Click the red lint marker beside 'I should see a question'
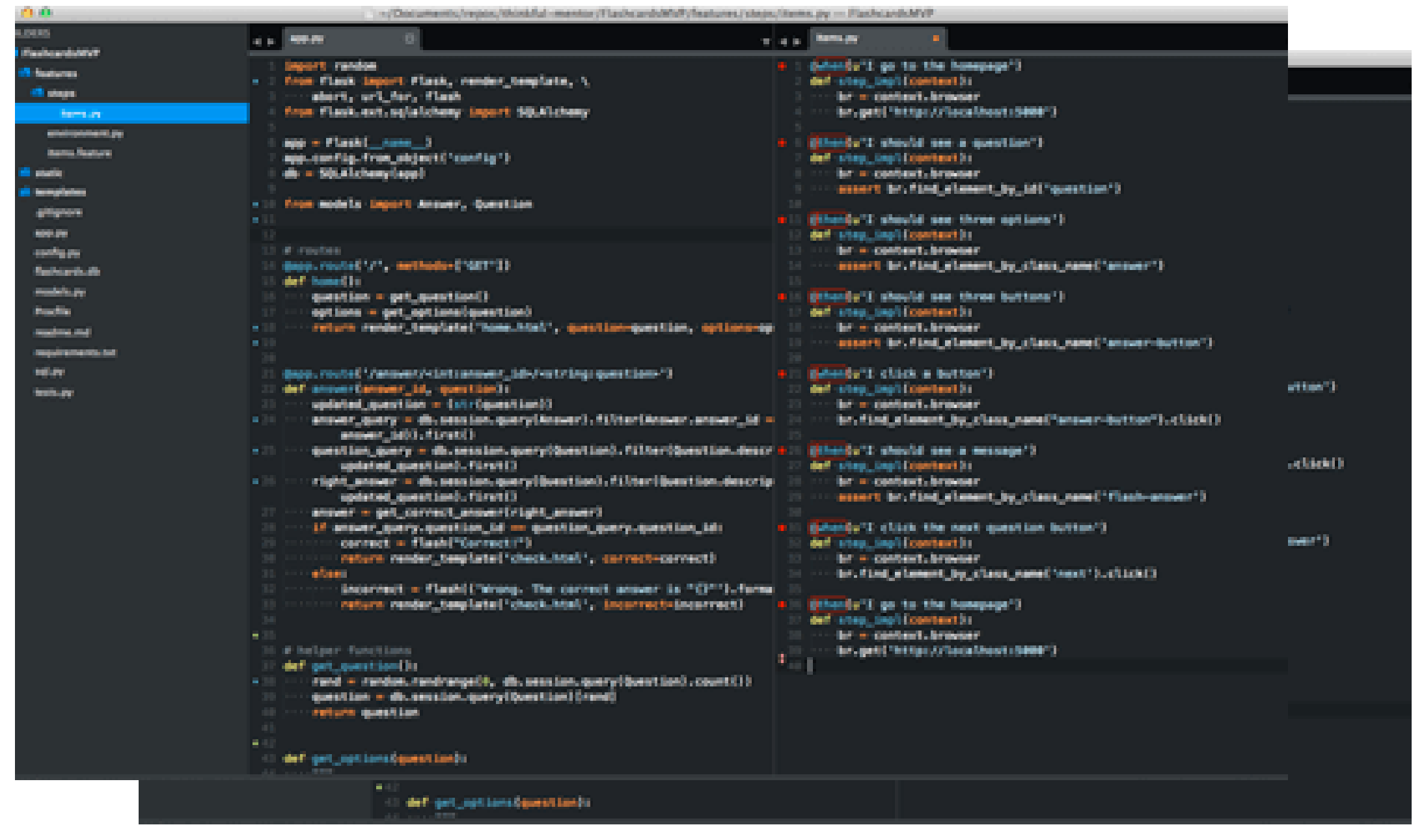This screenshot has width=1424, height=840. [x=782, y=142]
